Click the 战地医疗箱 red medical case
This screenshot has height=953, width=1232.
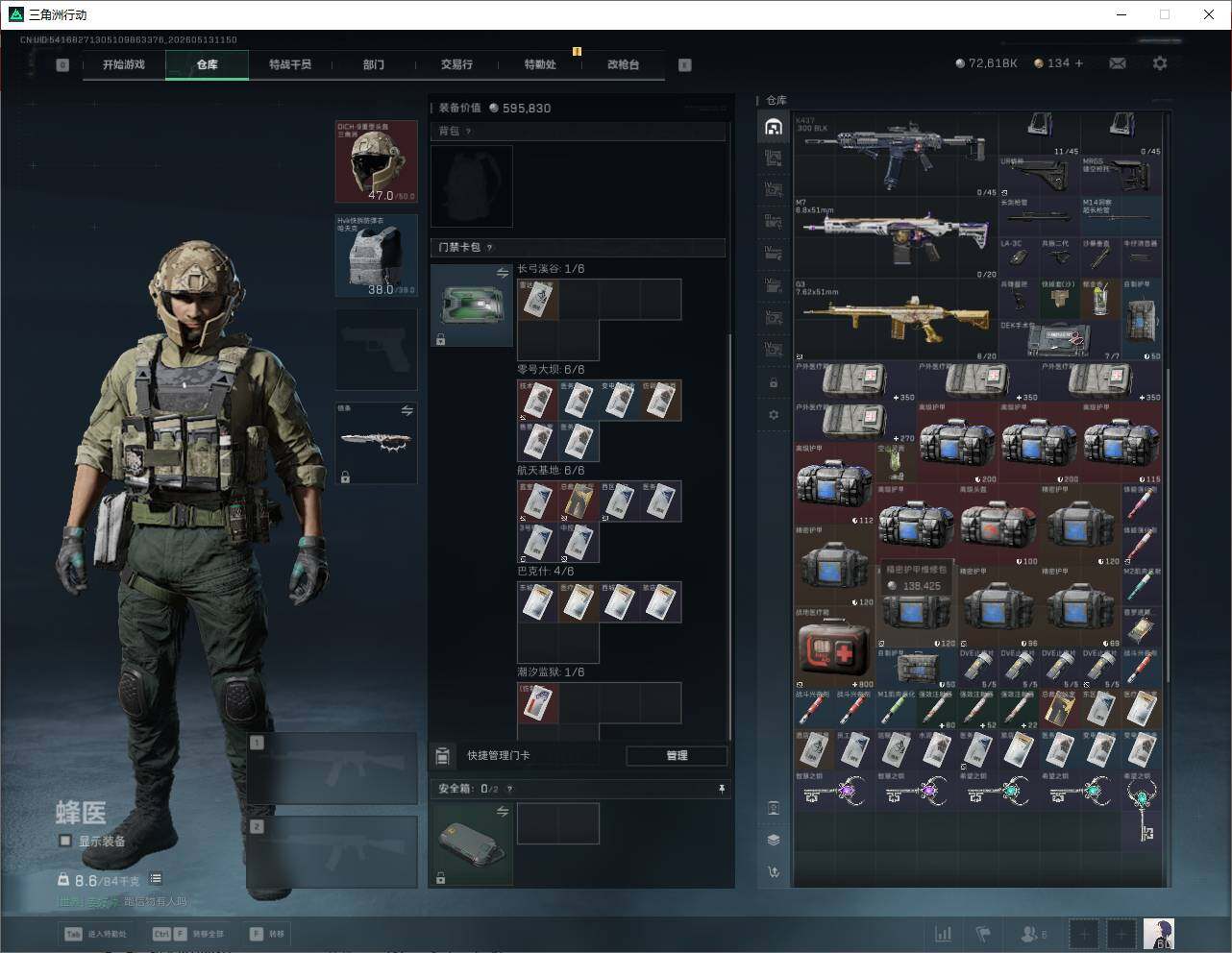834,648
